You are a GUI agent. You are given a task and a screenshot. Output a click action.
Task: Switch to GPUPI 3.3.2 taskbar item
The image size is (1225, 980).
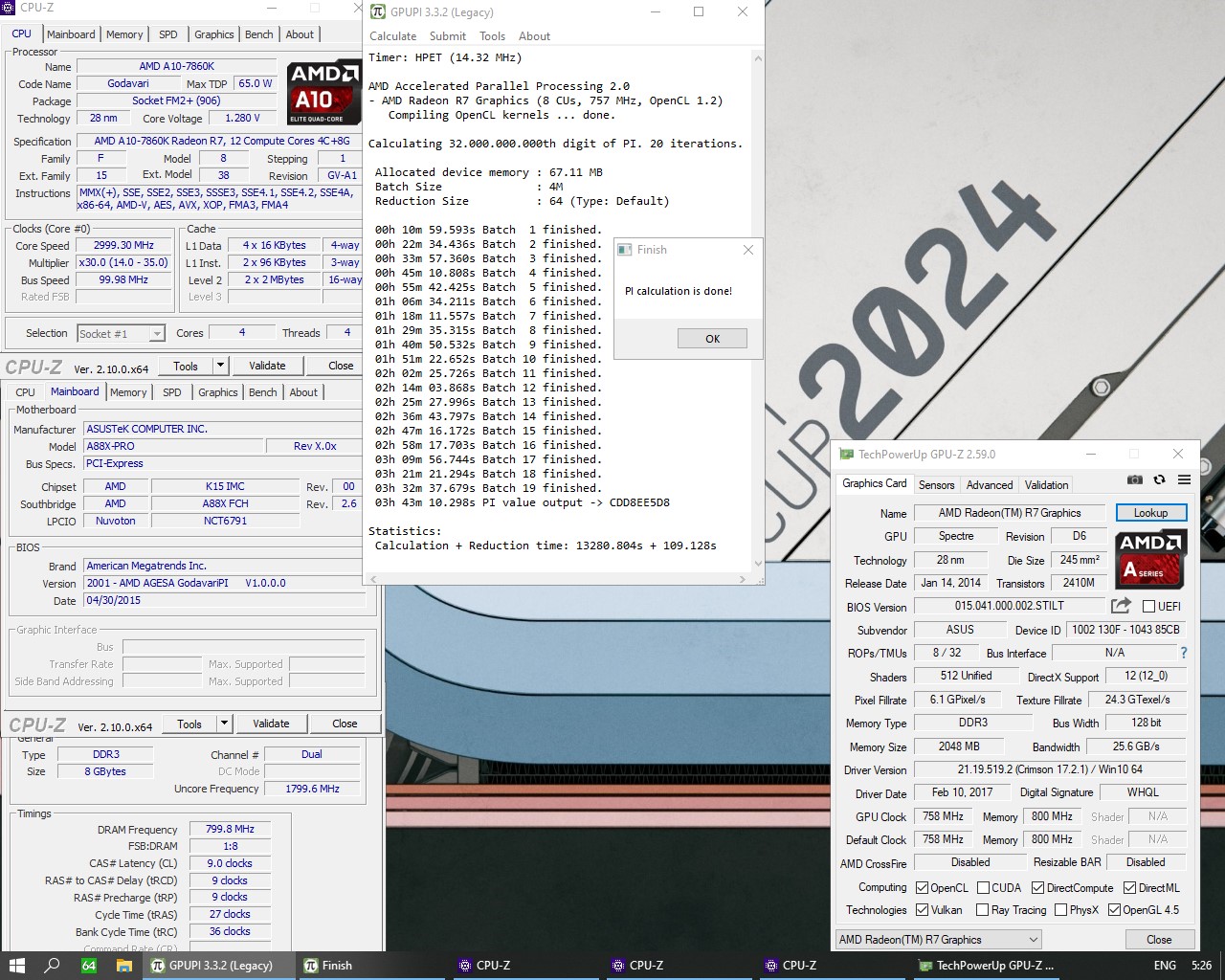(219, 966)
